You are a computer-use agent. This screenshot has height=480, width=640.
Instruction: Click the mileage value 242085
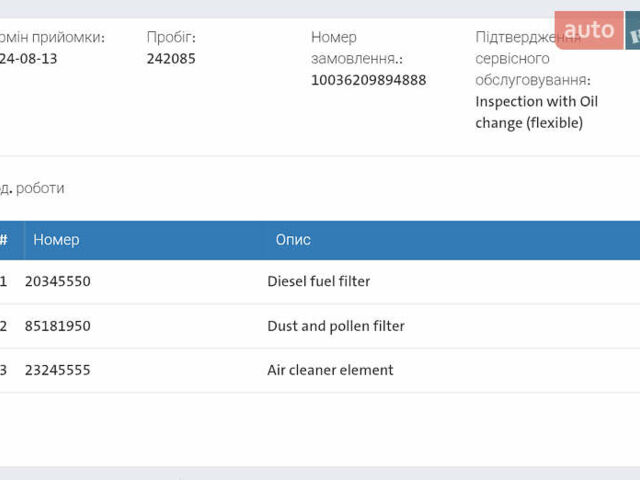pos(171,59)
